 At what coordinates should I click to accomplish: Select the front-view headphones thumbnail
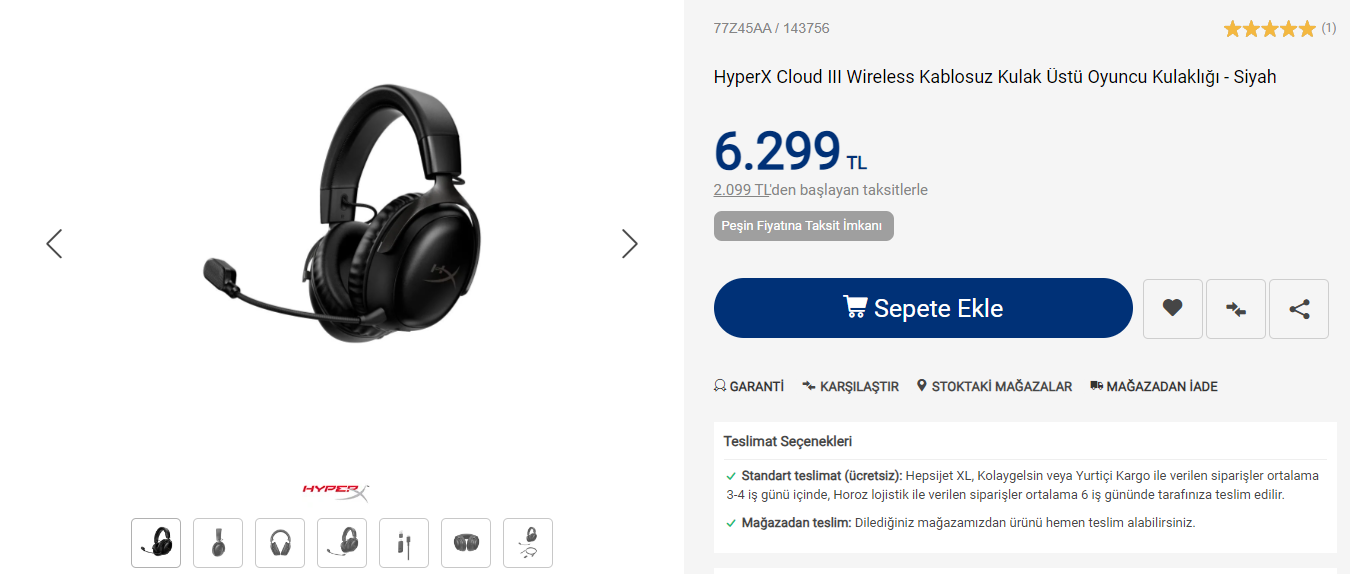click(280, 543)
